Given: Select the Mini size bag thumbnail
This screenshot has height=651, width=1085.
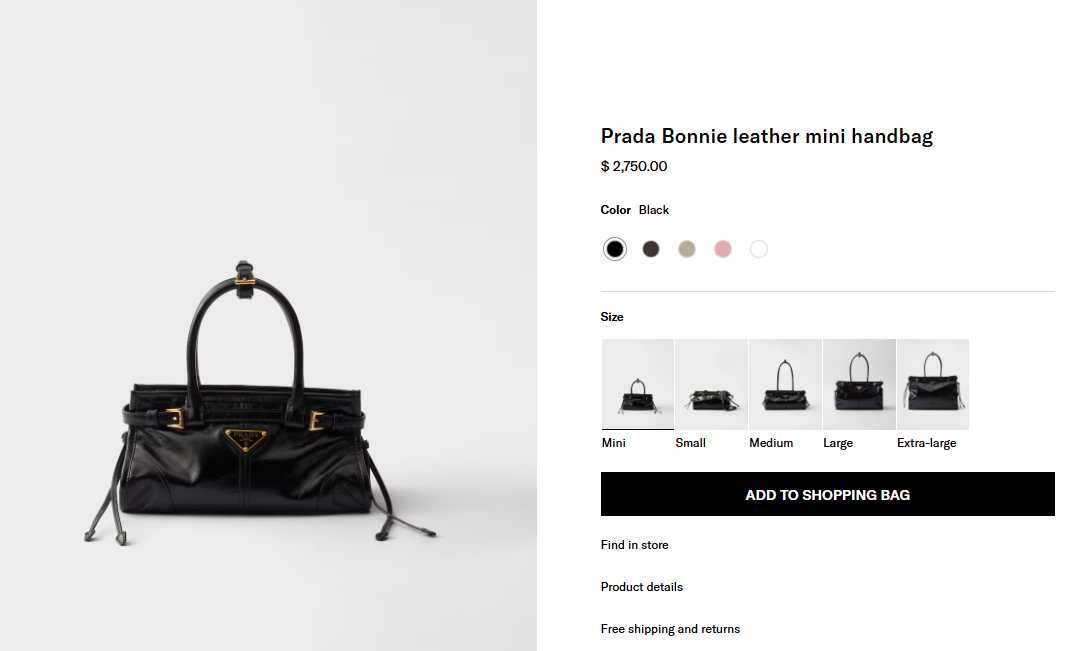Looking at the screenshot, I should pyautogui.click(x=637, y=384).
